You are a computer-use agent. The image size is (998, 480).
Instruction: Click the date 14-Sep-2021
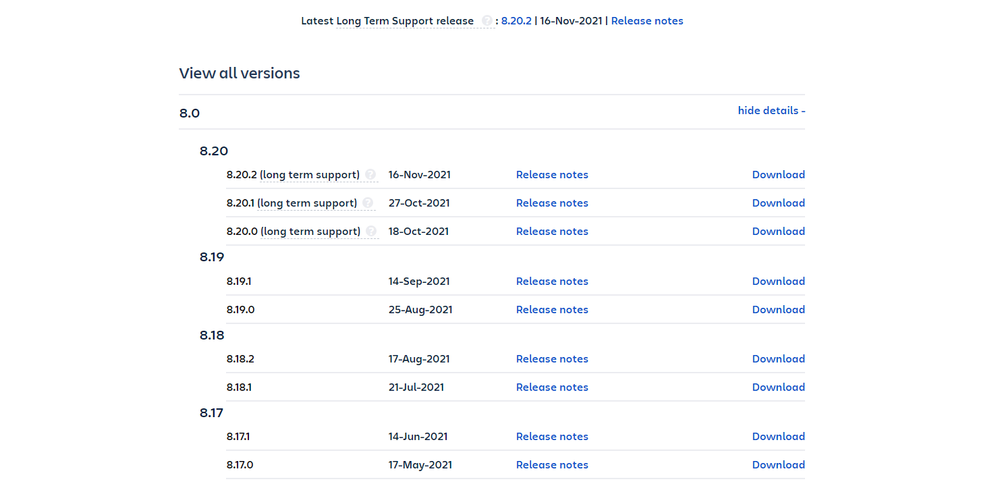pyautogui.click(x=419, y=281)
